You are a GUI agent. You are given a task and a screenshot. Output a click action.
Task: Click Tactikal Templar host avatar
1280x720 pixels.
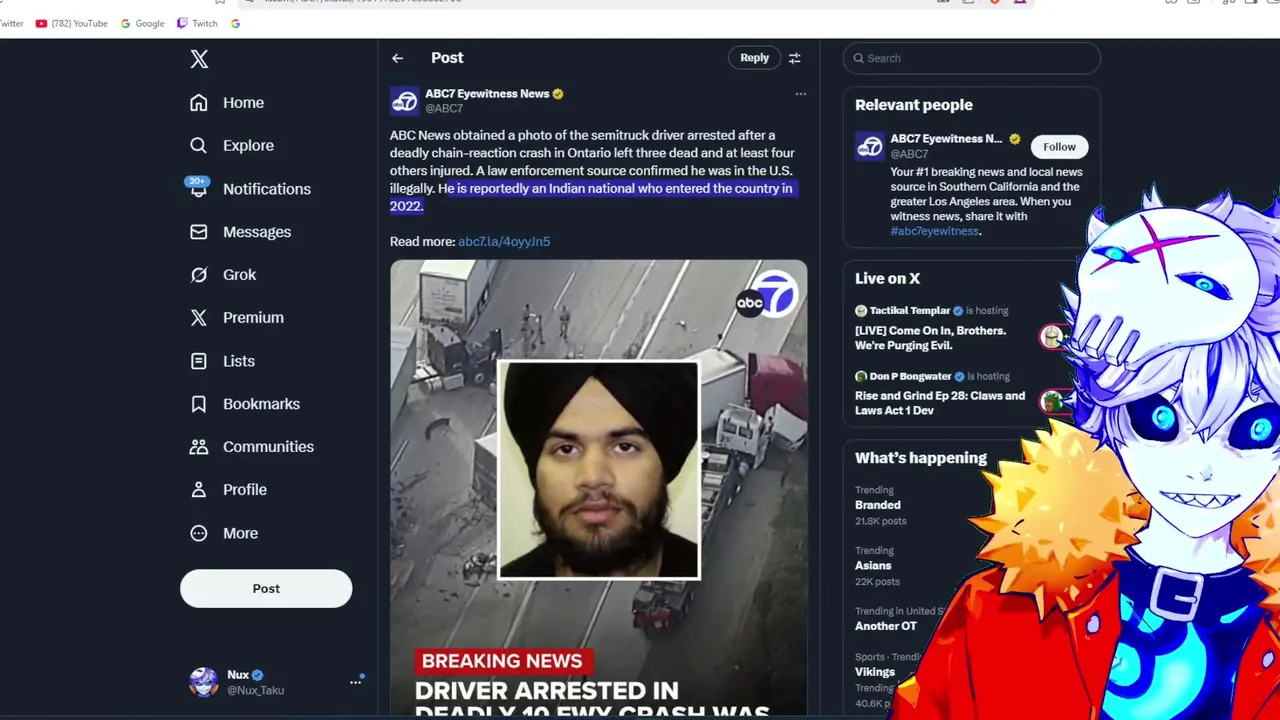pyautogui.click(x=860, y=311)
